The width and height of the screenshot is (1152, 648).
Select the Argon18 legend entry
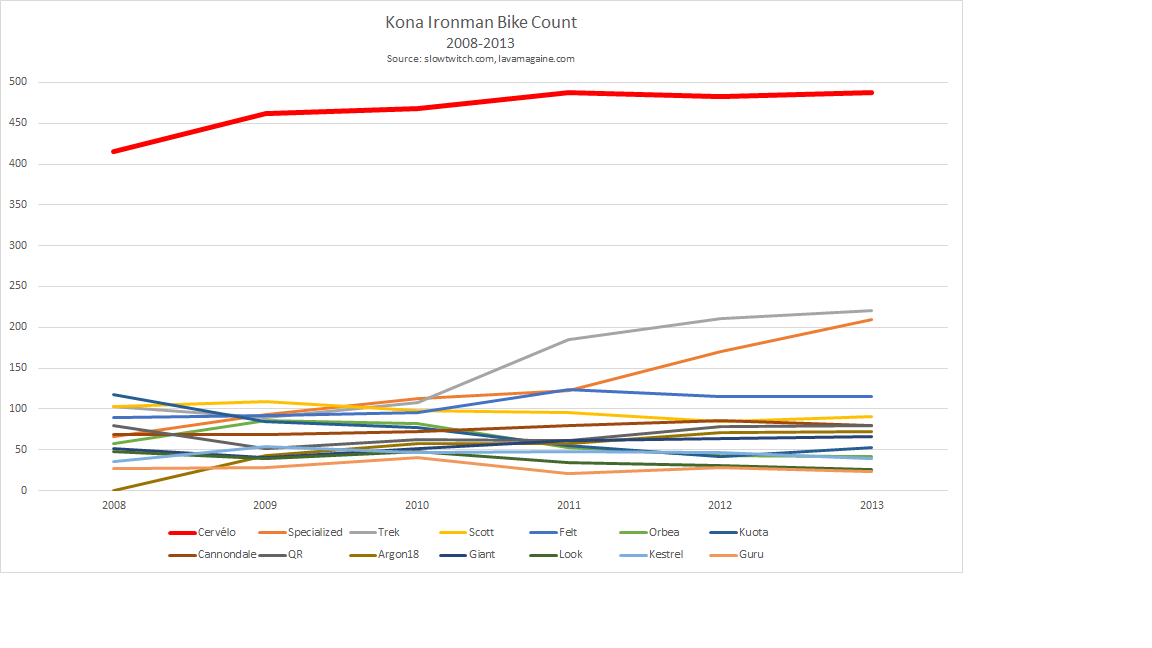coord(384,555)
